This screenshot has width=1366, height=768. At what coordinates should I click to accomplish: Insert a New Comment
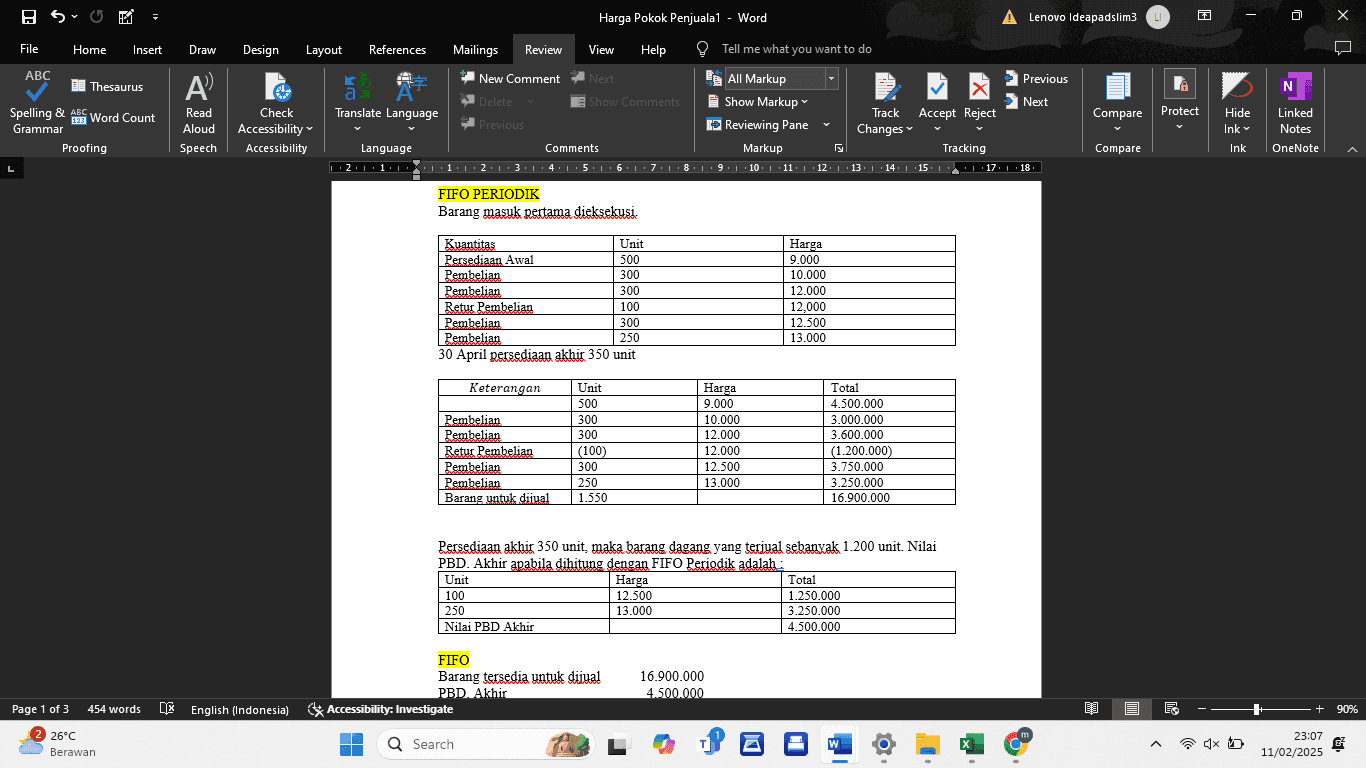(510, 78)
